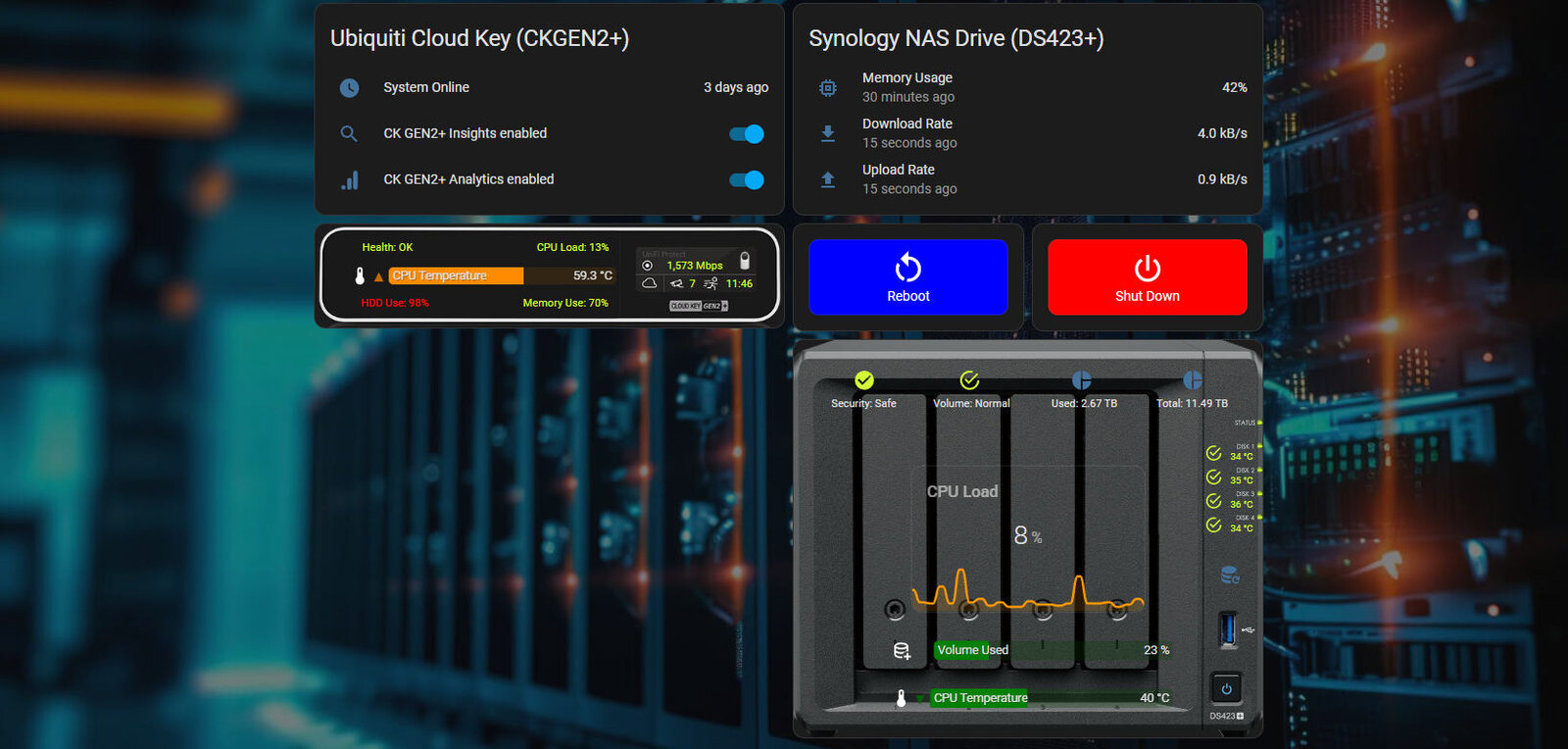
Task: Click the Memory Usage chip icon
Action: coord(828,88)
